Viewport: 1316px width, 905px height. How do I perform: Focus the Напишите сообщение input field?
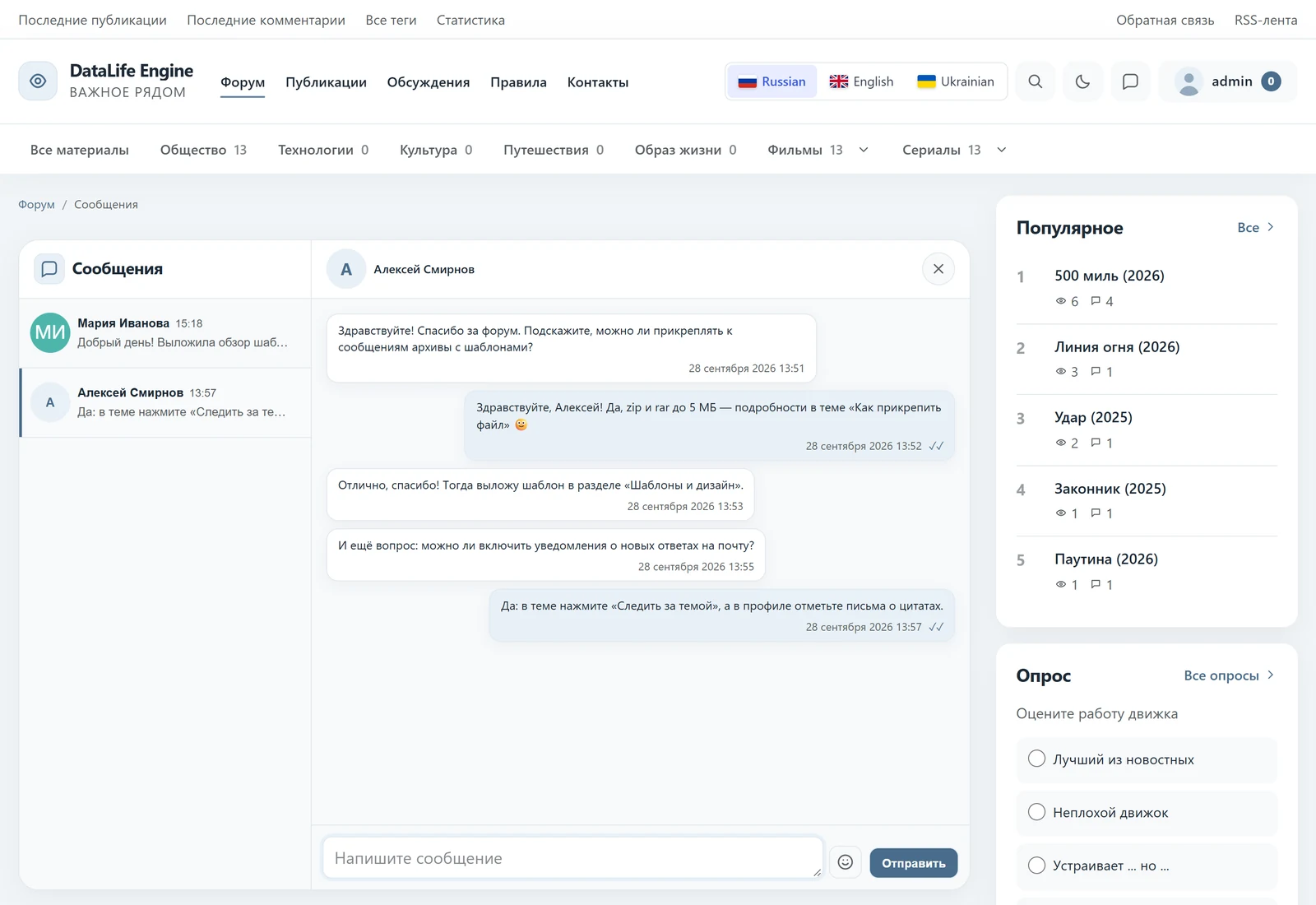tap(572, 858)
